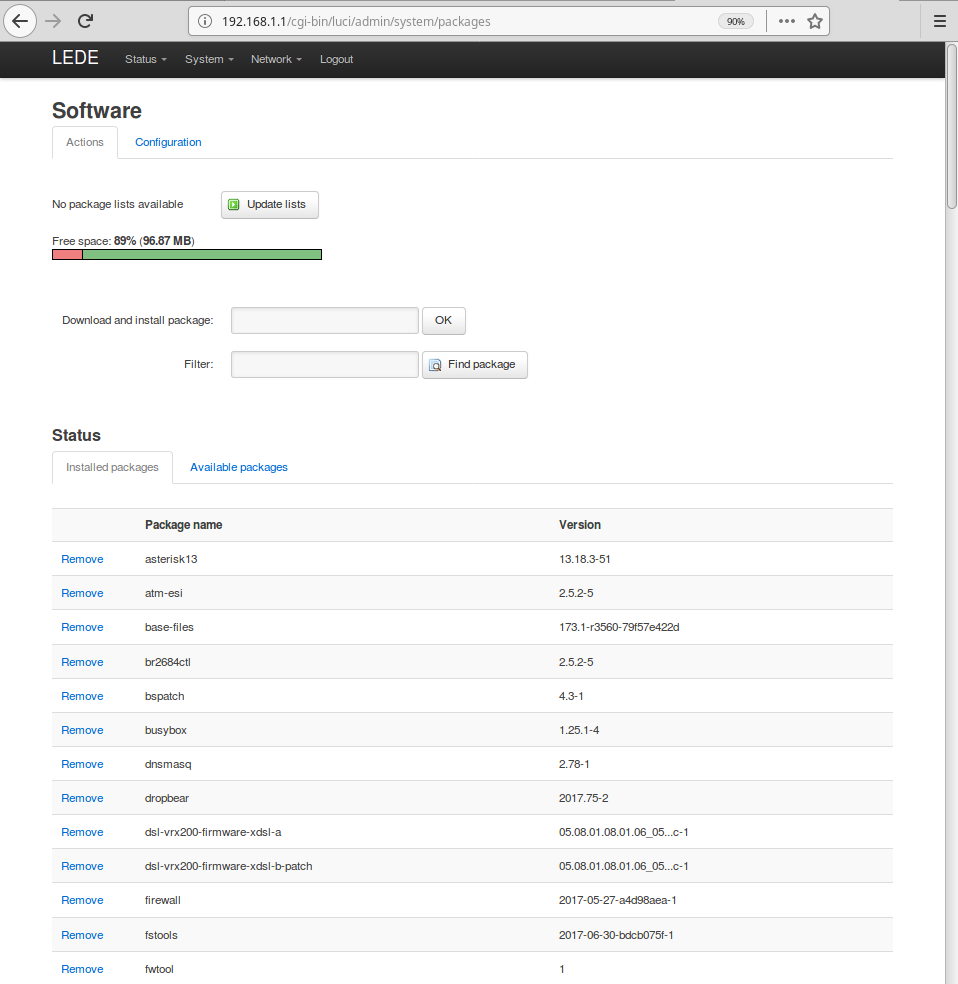
Task: Open the site information icon in address bar
Action: tap(205, 21)
